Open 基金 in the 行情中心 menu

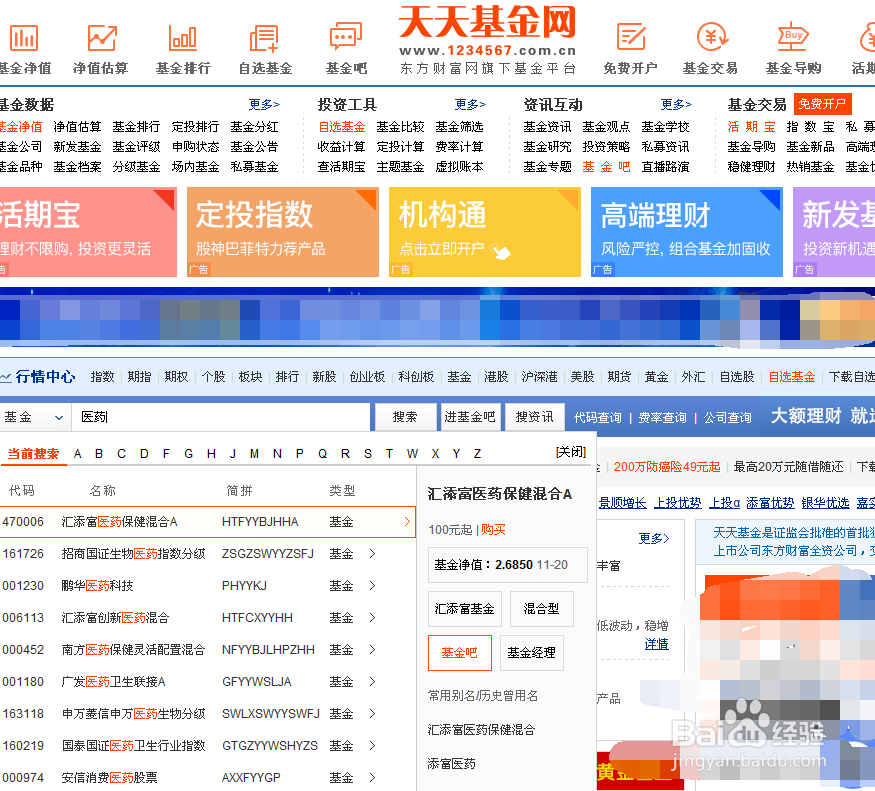(459, 377)
